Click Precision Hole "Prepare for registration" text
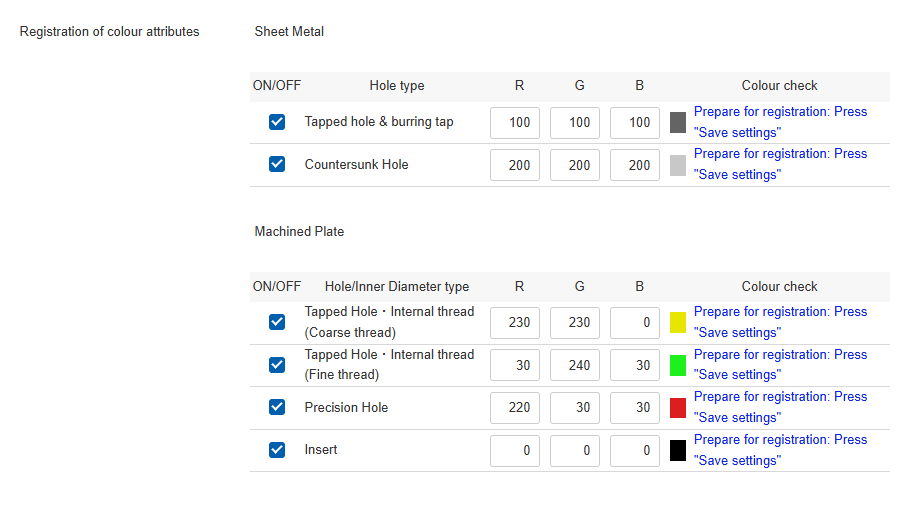913x507 pixels. tap(780, 397)
